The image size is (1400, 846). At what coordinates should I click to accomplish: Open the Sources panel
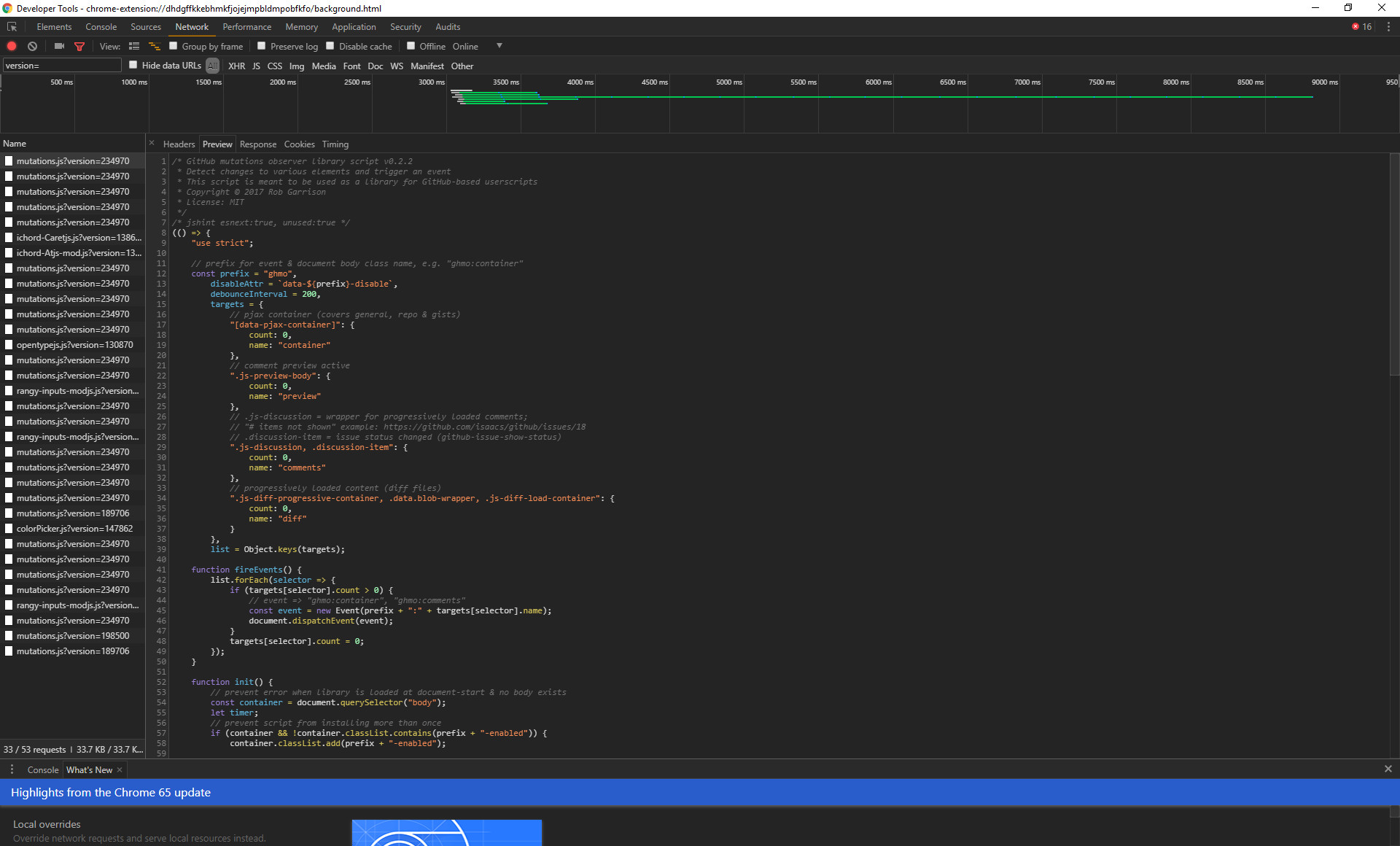pos(146,27)
